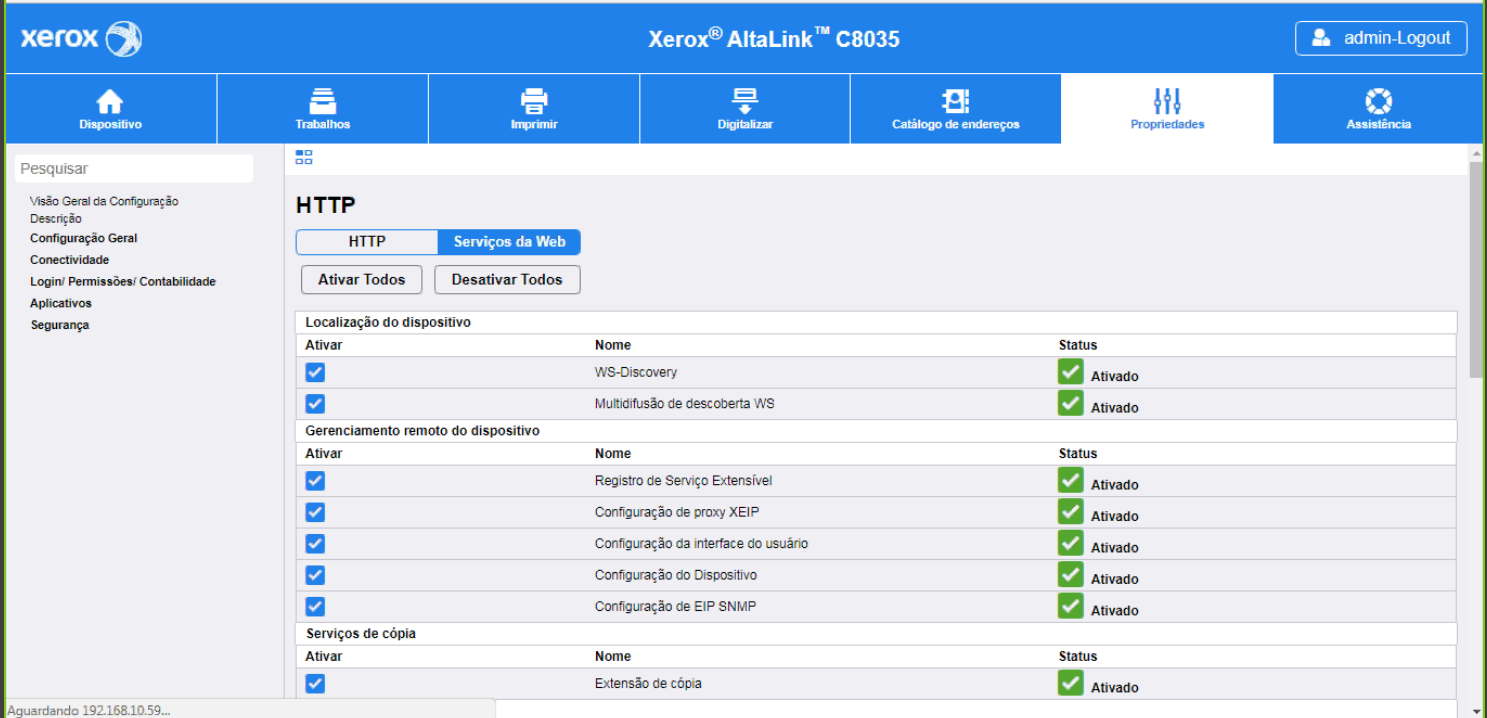
Task: Select the Propriedades sliders icon
Action: coord(1167,101)
